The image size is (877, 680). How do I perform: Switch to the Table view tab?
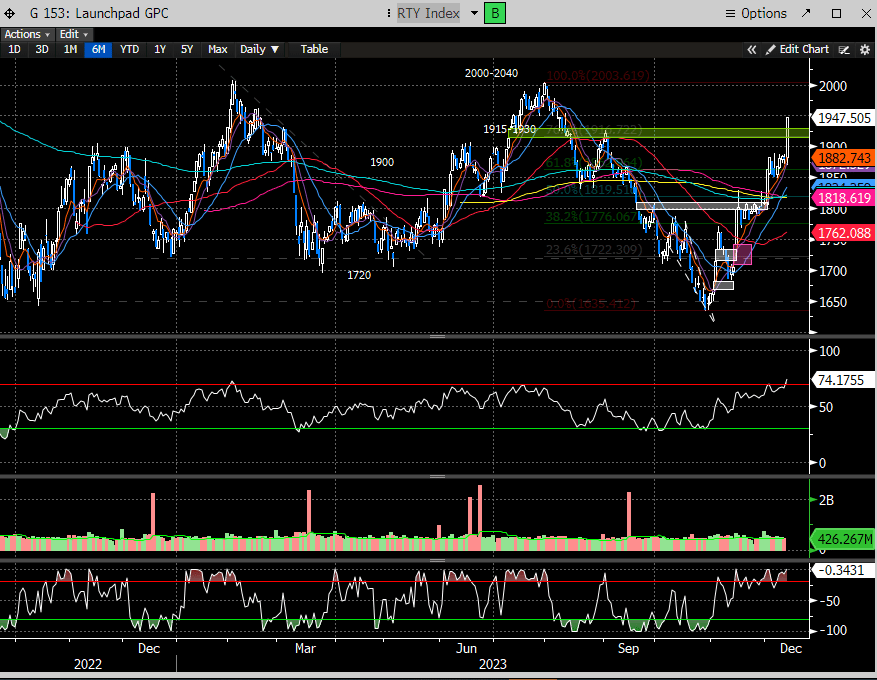tap(314, 49)
